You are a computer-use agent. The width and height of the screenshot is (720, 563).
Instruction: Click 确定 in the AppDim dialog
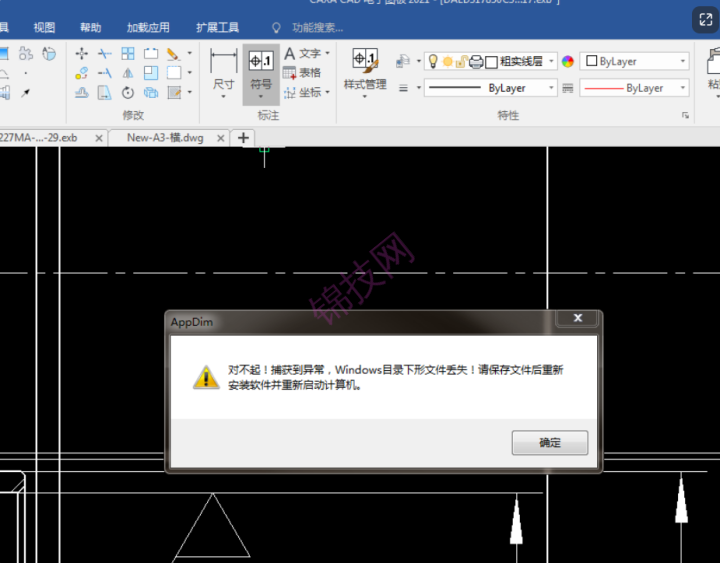tap(550, 443)
